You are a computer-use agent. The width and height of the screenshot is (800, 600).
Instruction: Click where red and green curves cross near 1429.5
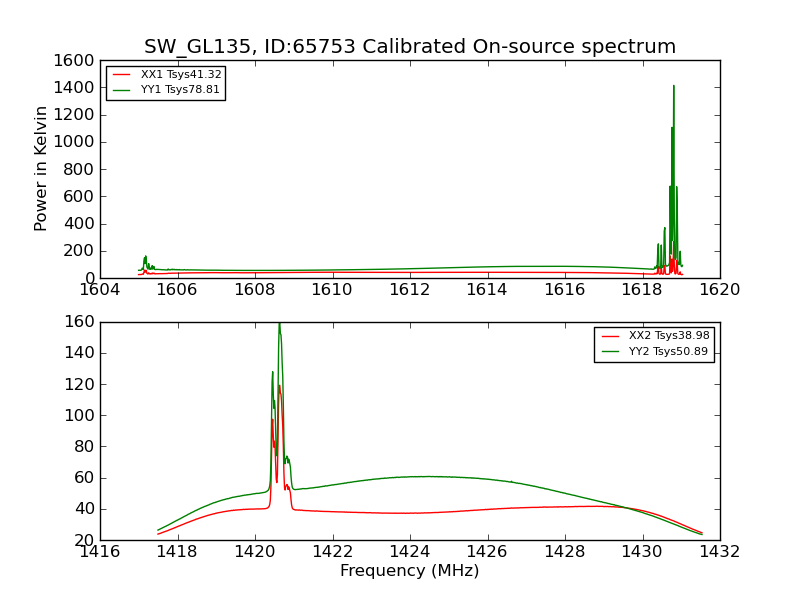pos(623,507)
